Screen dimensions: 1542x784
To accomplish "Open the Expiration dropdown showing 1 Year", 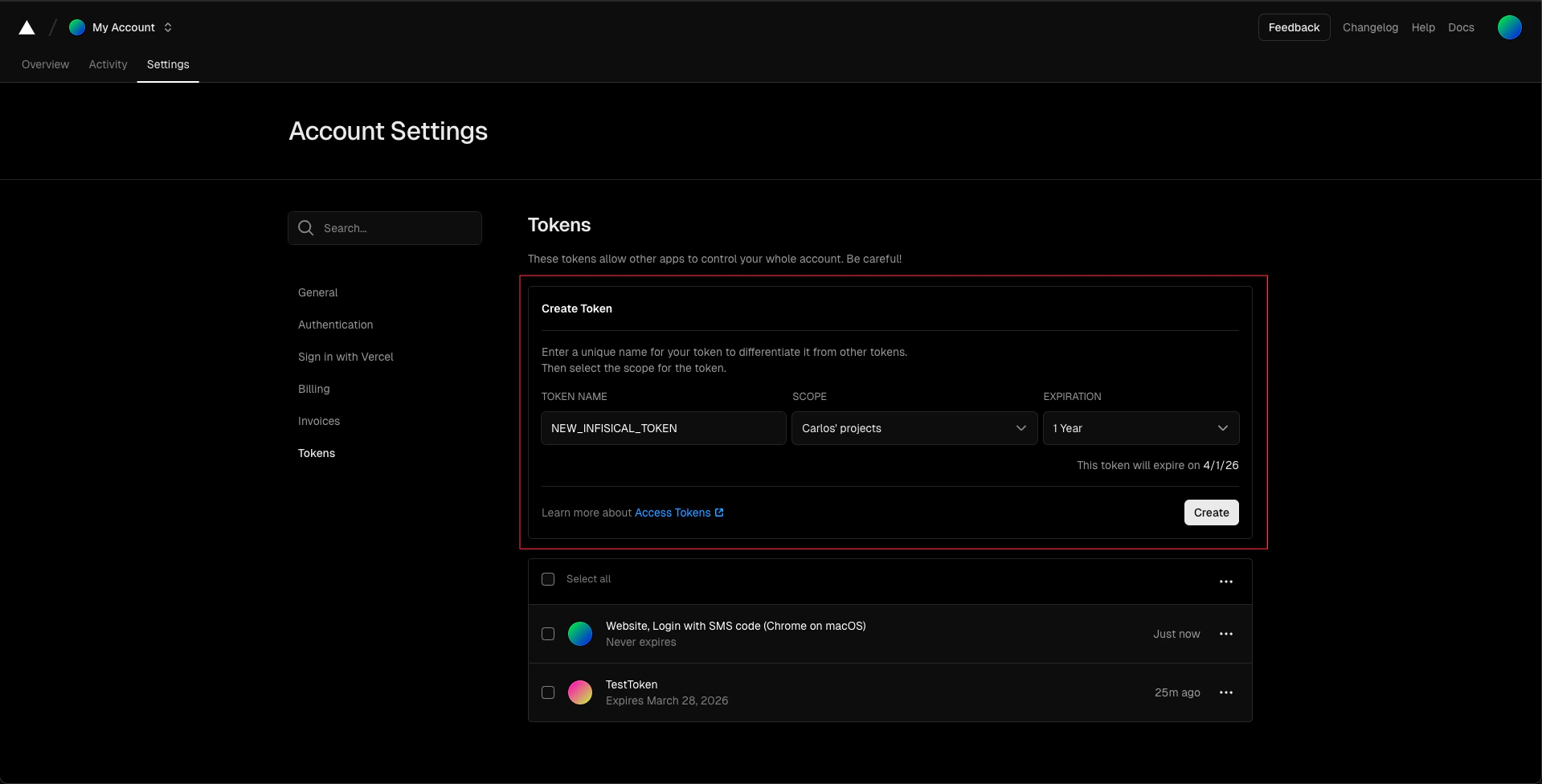I will 1141,428.
